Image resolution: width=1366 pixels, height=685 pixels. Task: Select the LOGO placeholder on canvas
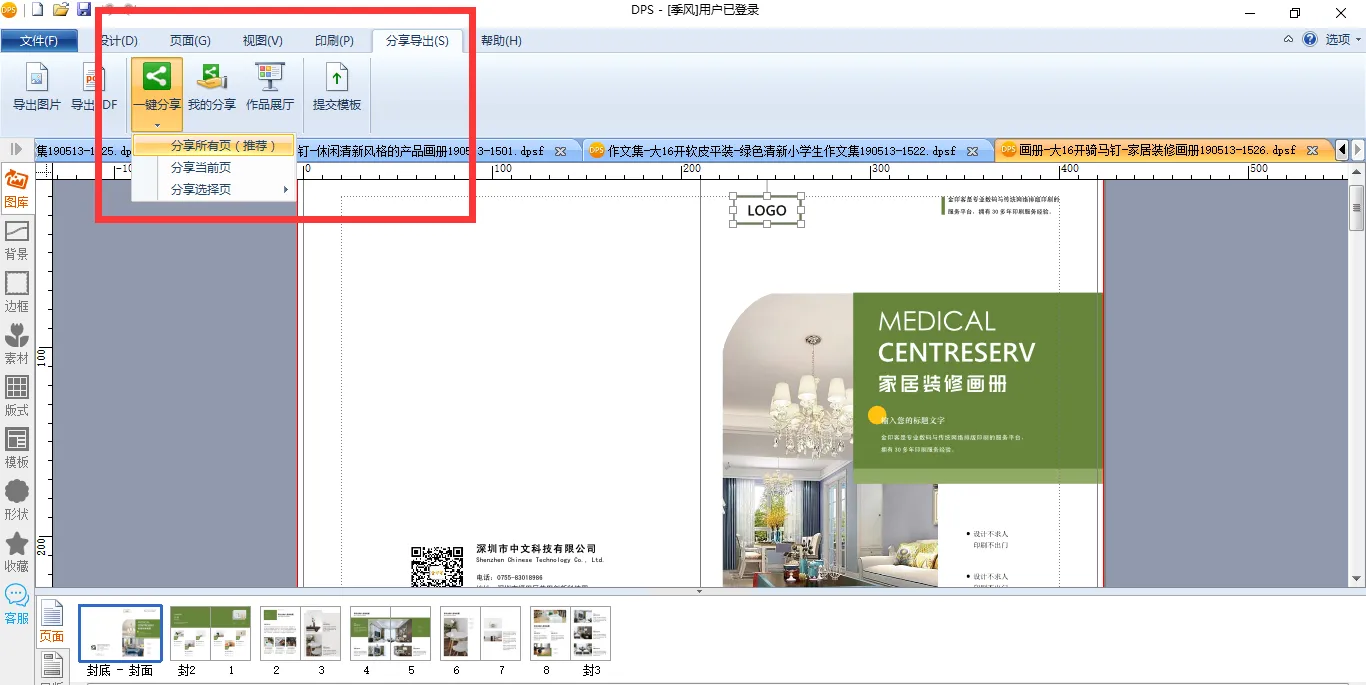pos(767,210)
